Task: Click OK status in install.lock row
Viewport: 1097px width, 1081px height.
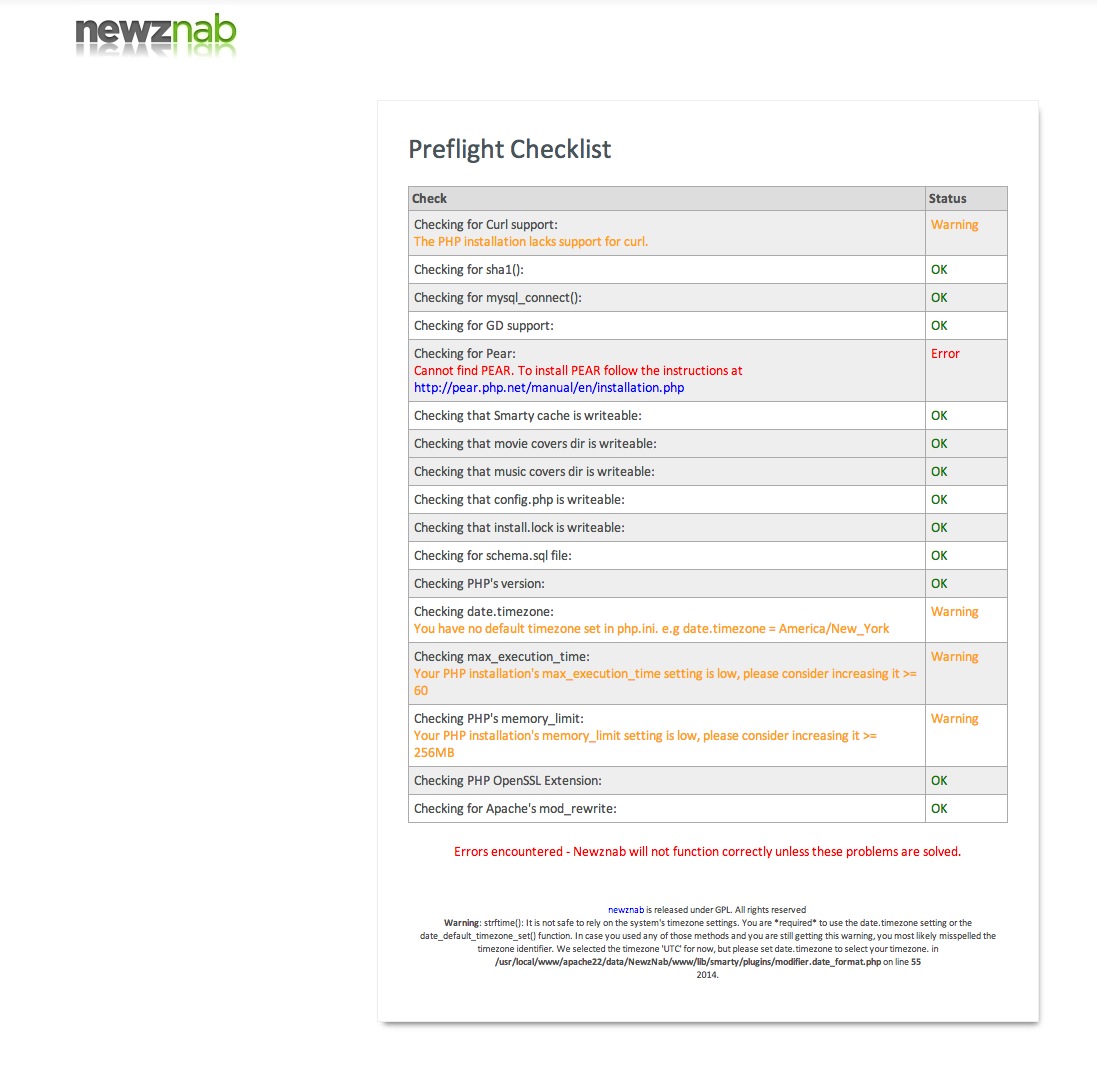Action: point(939,528)
